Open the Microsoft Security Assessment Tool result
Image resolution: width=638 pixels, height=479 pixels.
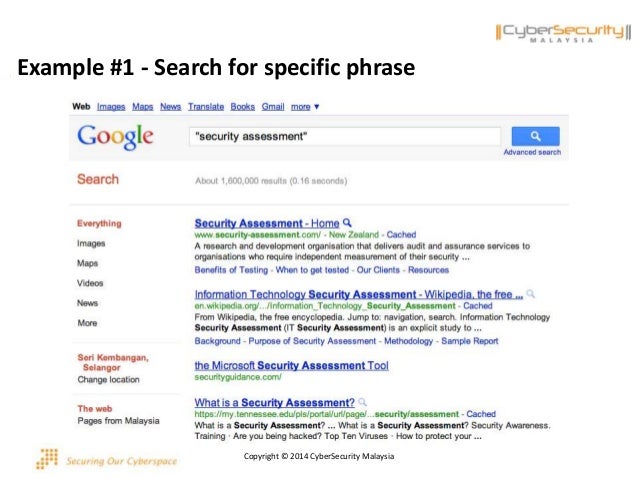pos(291,365)
